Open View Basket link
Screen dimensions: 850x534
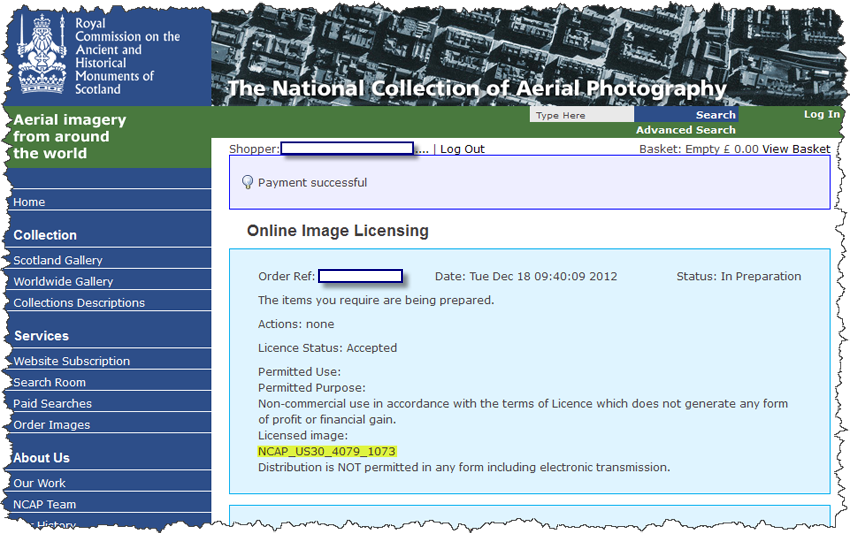795,149
